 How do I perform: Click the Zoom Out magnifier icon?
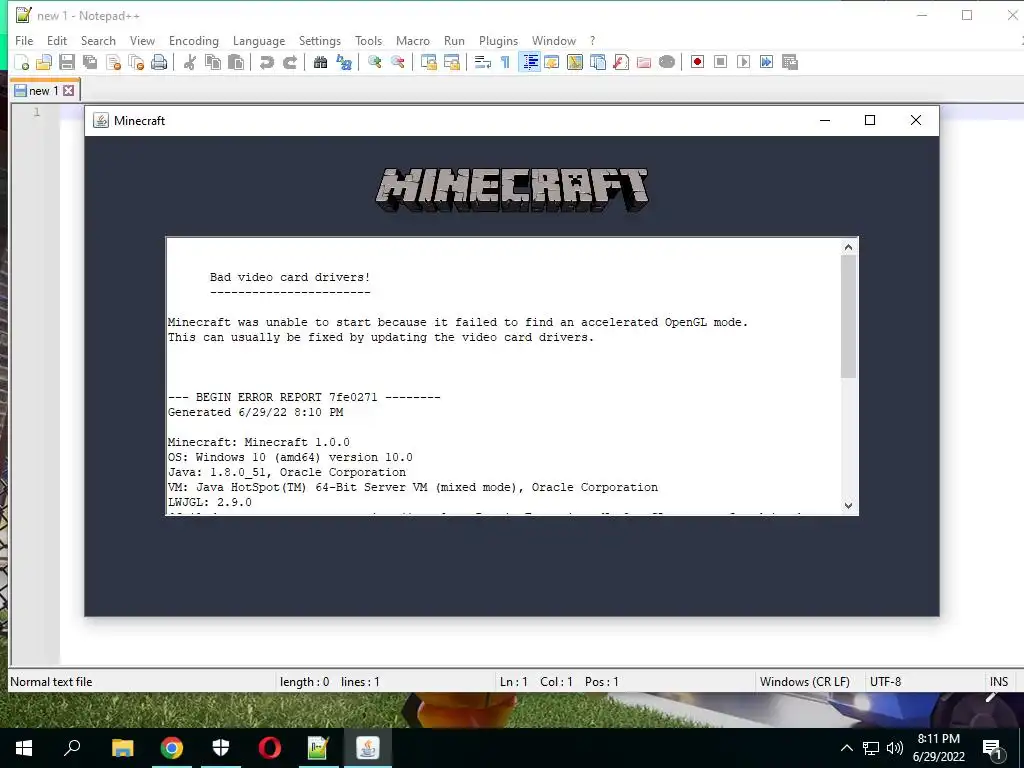[x=397, y=62]
